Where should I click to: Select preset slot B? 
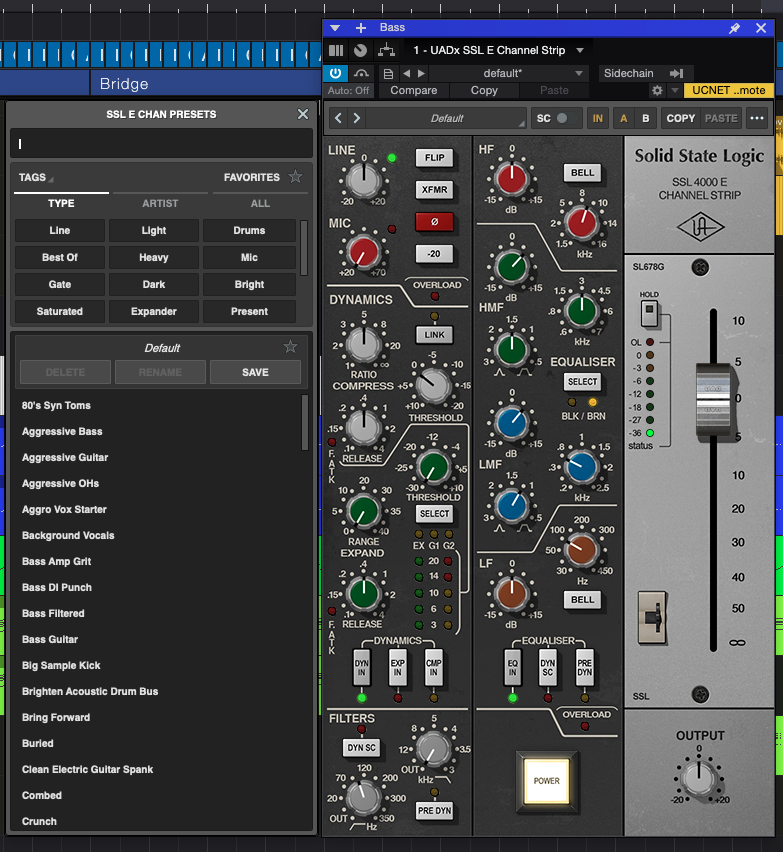pos(646,118)
